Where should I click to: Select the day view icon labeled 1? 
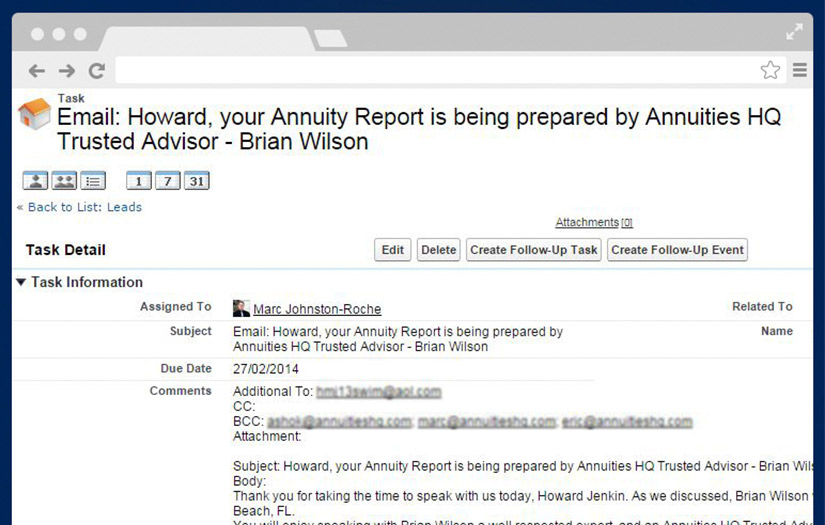click(x=139, y=181)
